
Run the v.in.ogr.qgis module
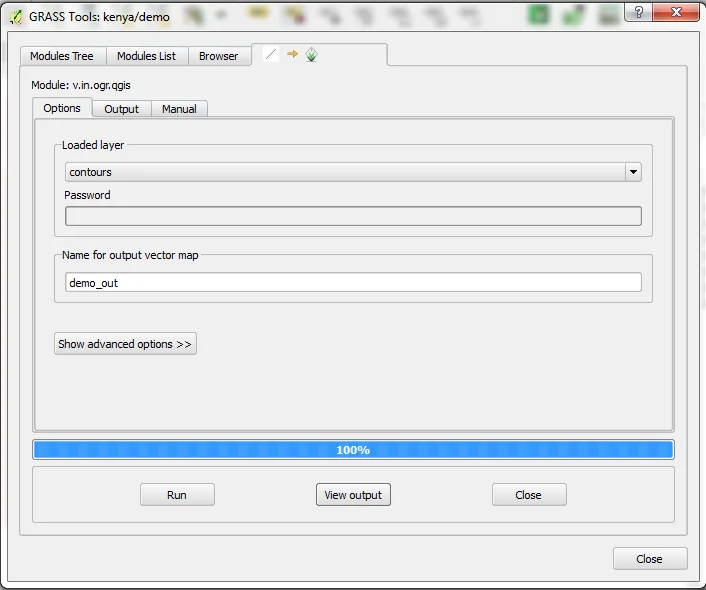click(x=177, y=495)
